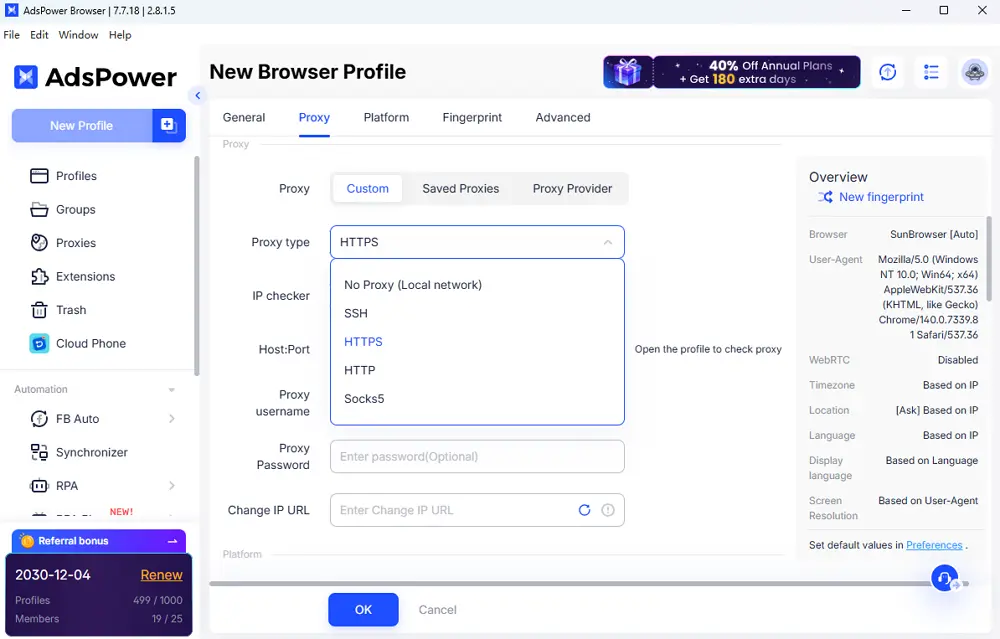
Task: Select the Custom proxy option
Action: click(367, 188)
